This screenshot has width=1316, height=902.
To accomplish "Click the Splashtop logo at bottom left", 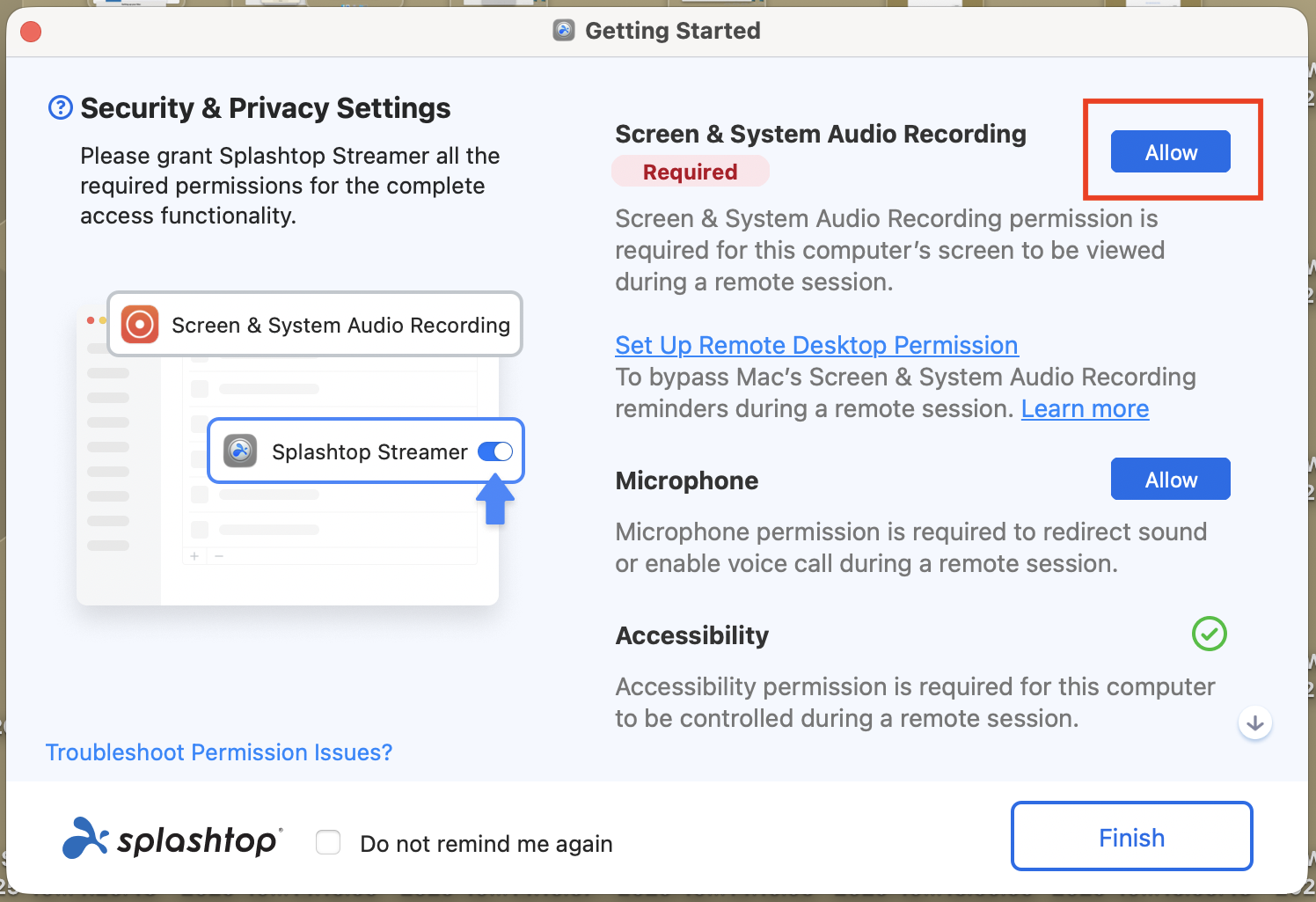I will (x=172, y=839).
